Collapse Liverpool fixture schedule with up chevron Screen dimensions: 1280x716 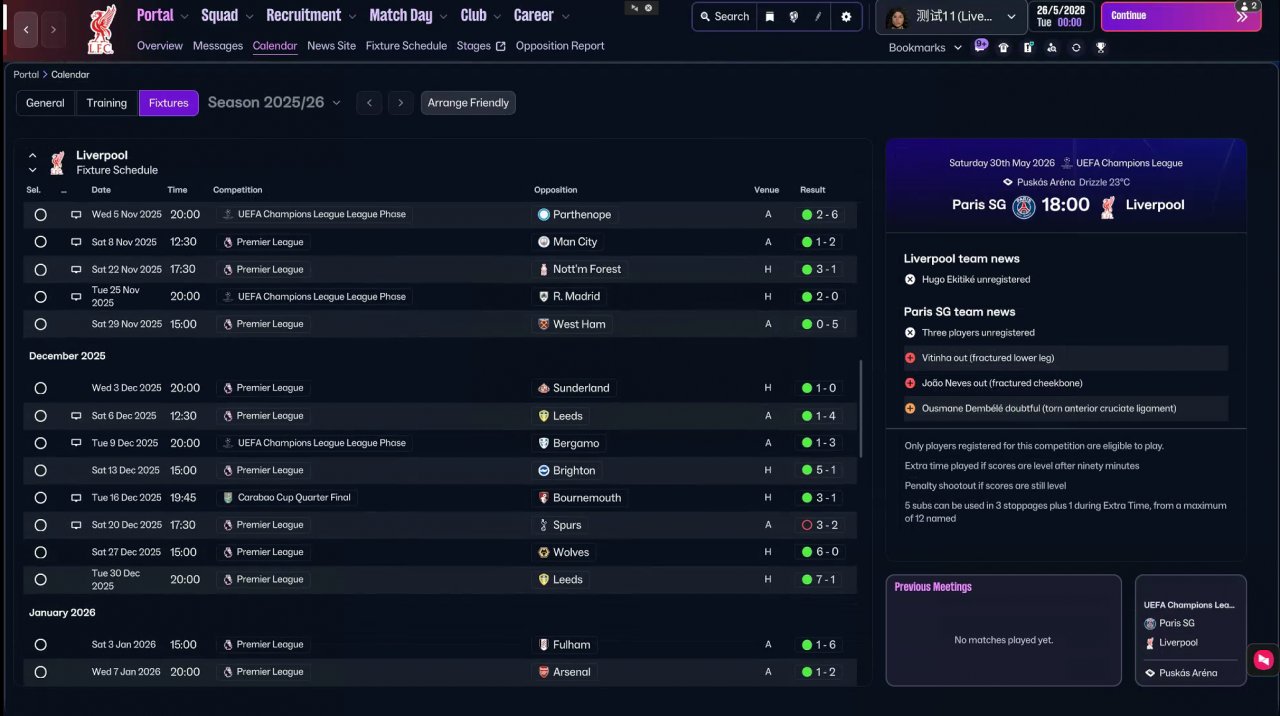[x=32, y=156]
